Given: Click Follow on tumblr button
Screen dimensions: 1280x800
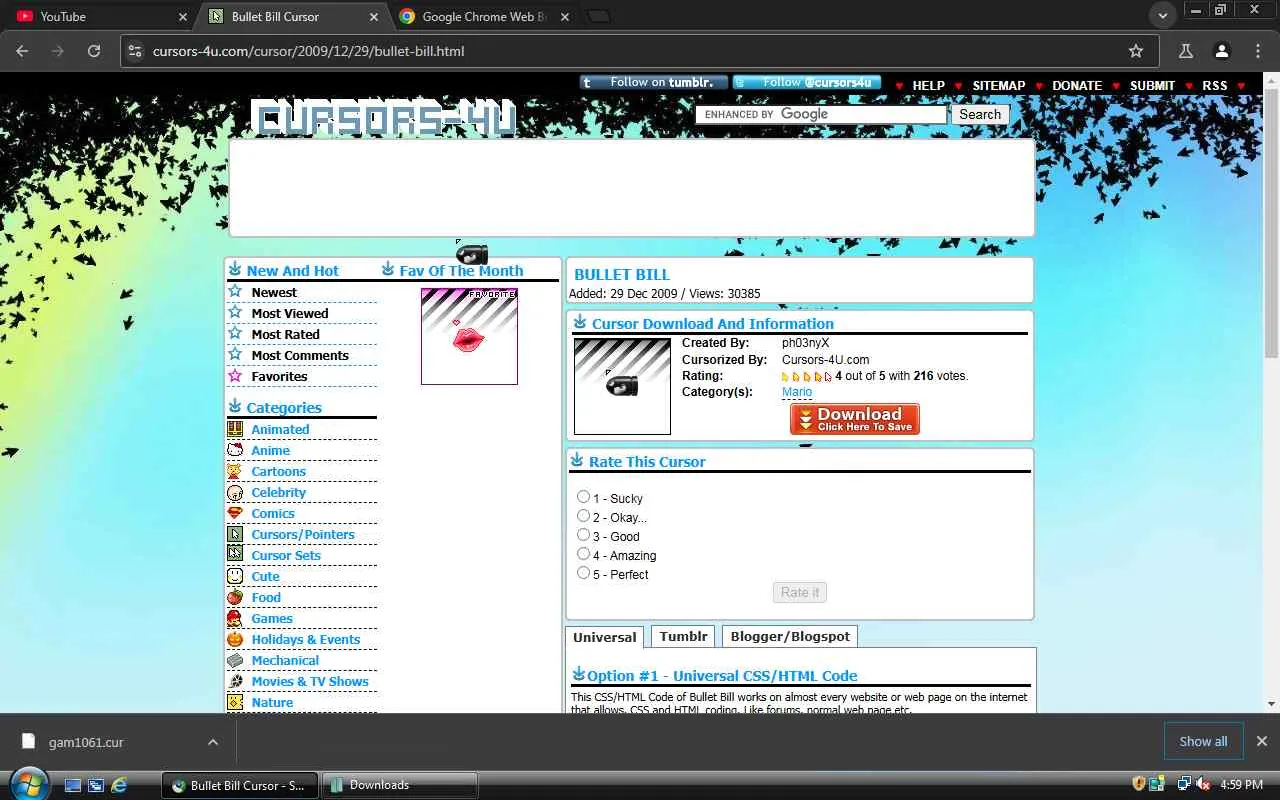Looking at the screenshot, I should (654, 82).
